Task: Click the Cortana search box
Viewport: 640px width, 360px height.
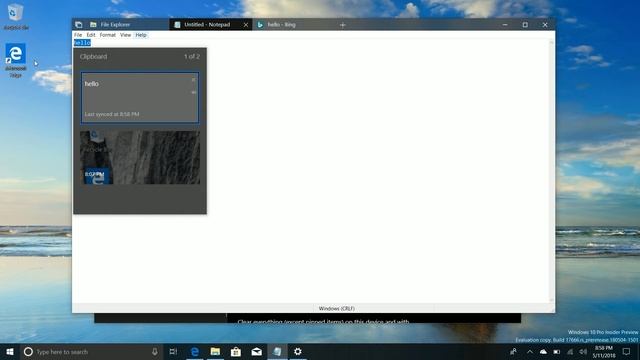Action: 91,351
